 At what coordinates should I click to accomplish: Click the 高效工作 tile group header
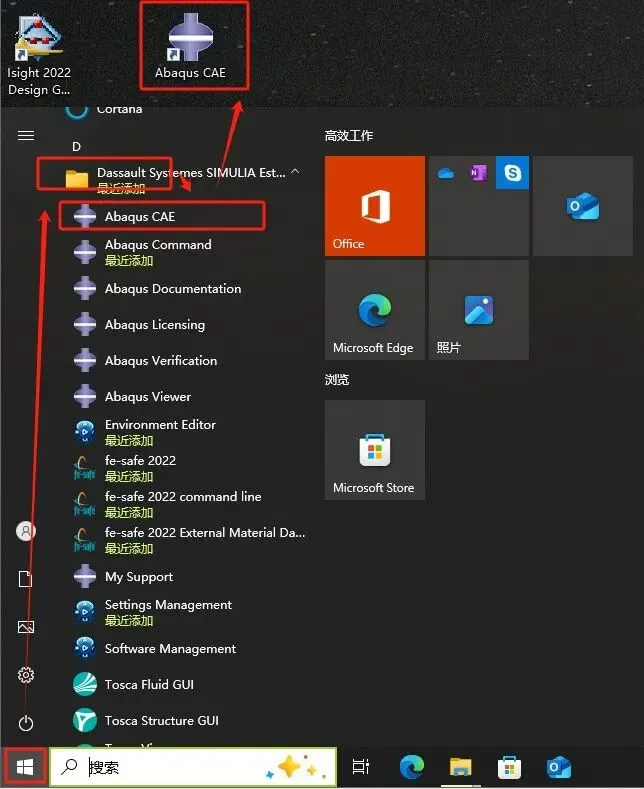click(349, 136)
